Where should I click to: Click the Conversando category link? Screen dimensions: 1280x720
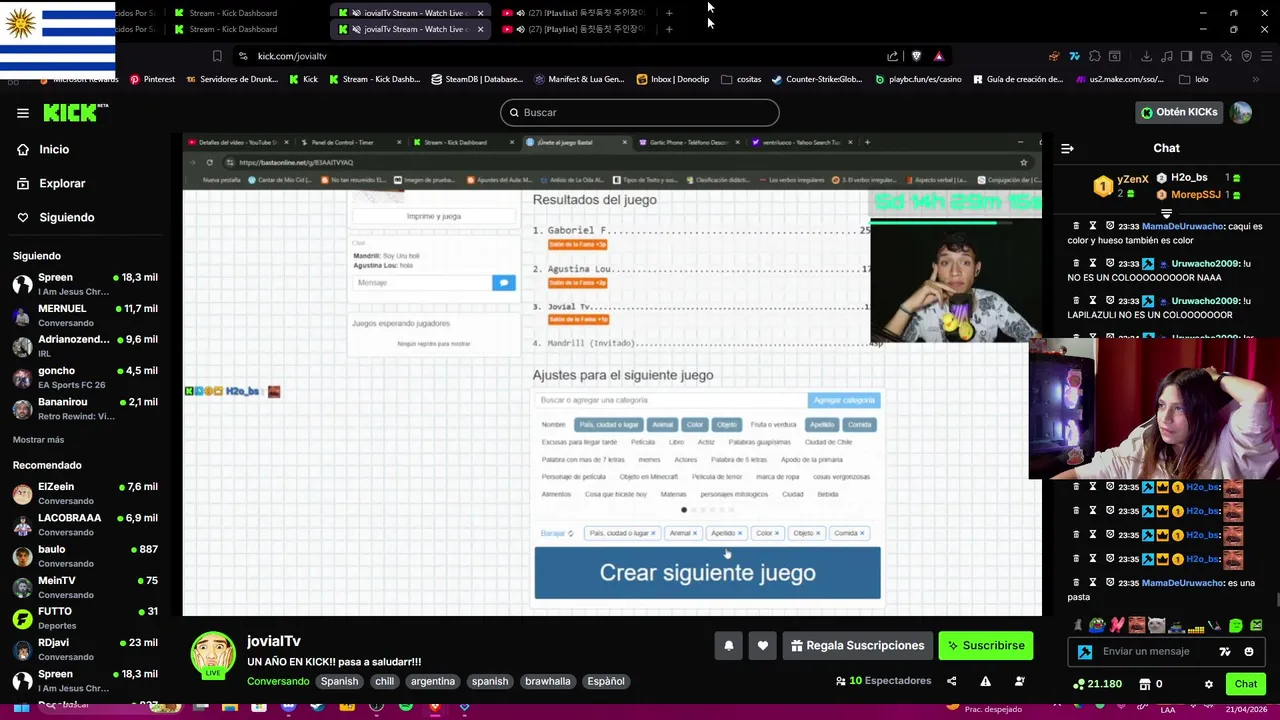[278, 681]
